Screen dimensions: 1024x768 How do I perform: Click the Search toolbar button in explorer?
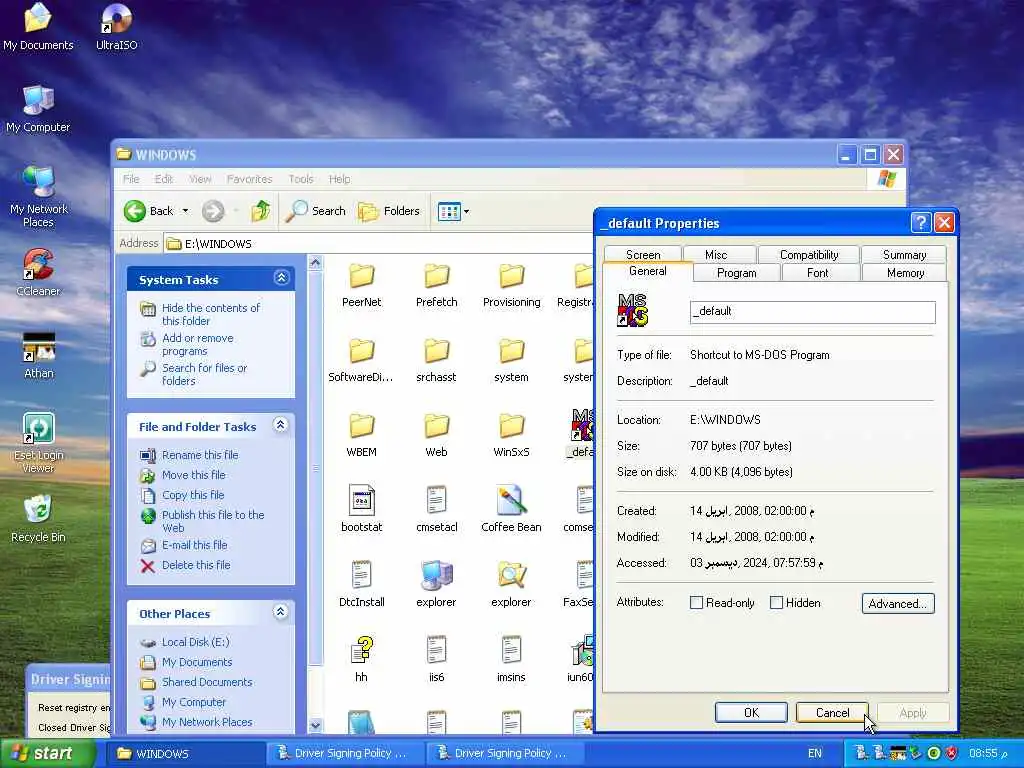point(316,211)
